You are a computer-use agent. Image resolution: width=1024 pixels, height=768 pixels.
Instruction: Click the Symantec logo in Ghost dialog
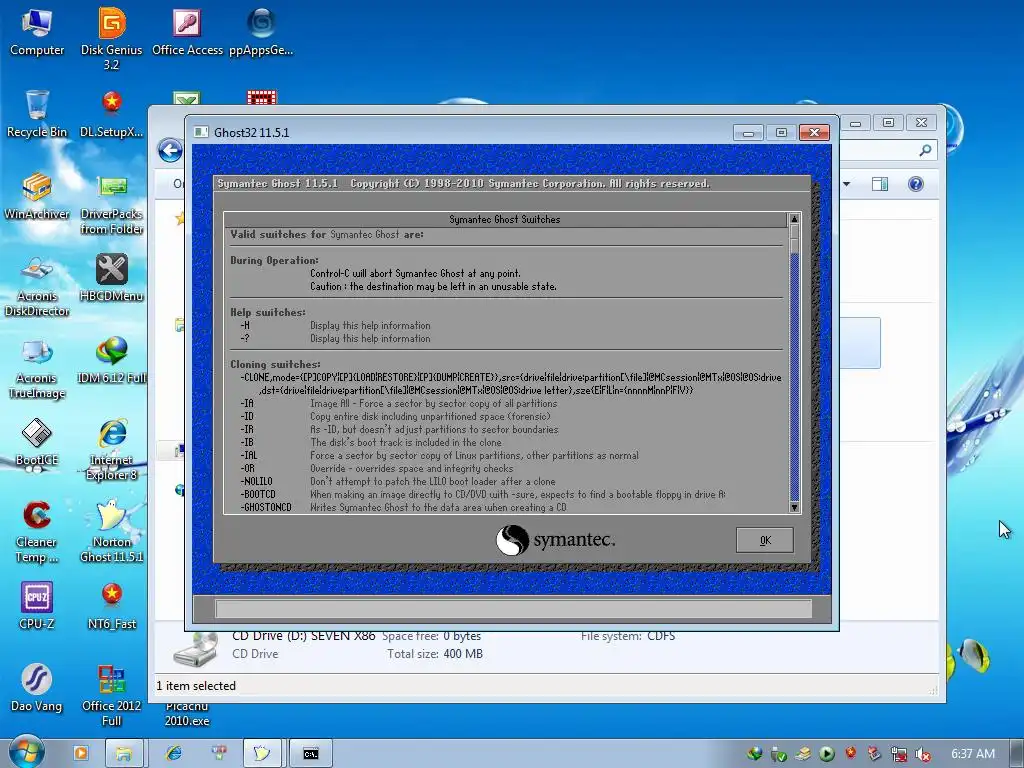coord(555,540)
